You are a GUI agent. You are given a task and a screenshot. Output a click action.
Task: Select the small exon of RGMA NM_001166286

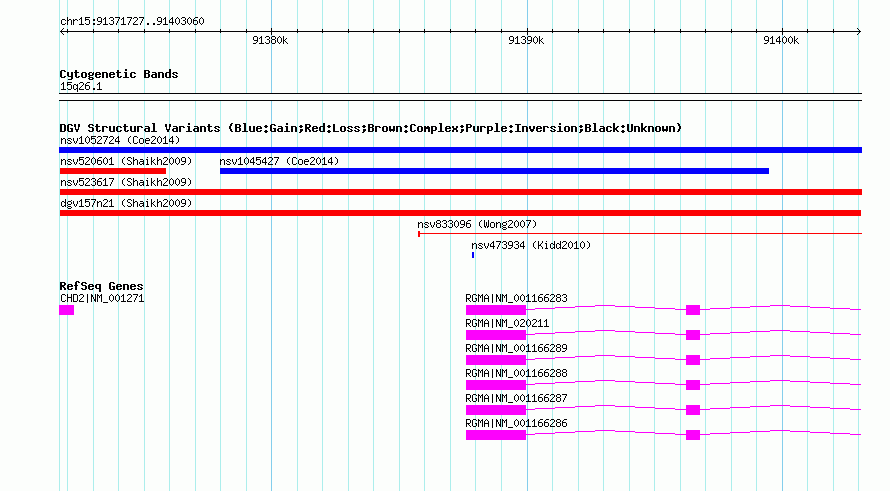[693, 435]
